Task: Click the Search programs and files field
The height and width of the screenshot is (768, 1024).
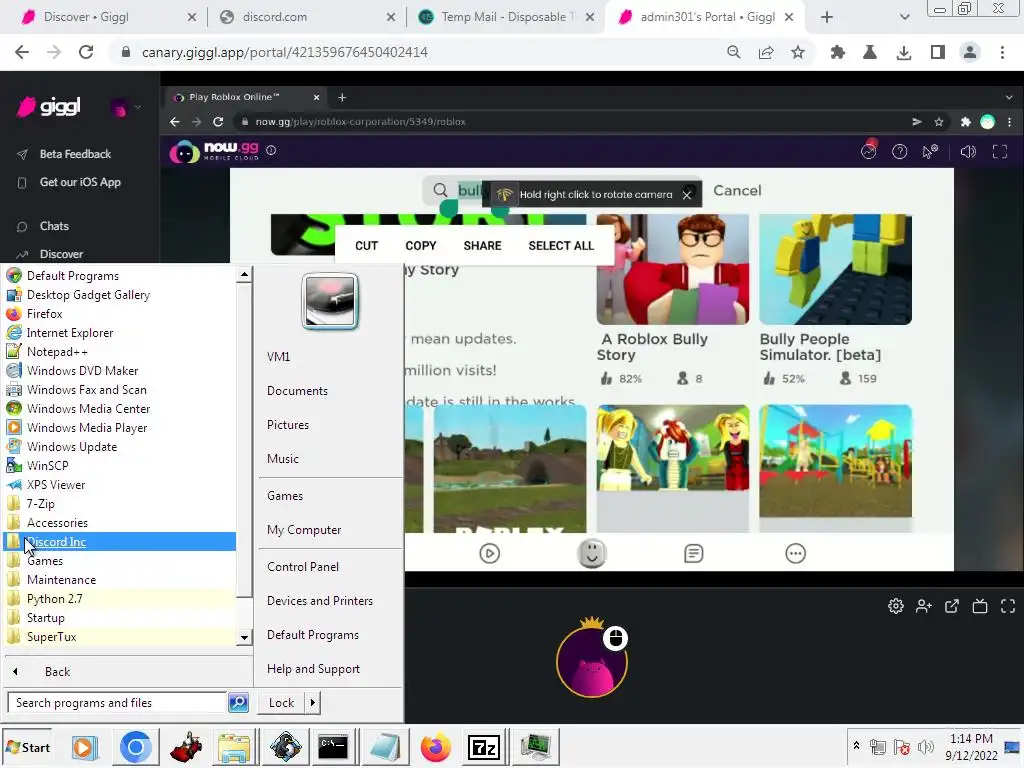Action: 117,703
